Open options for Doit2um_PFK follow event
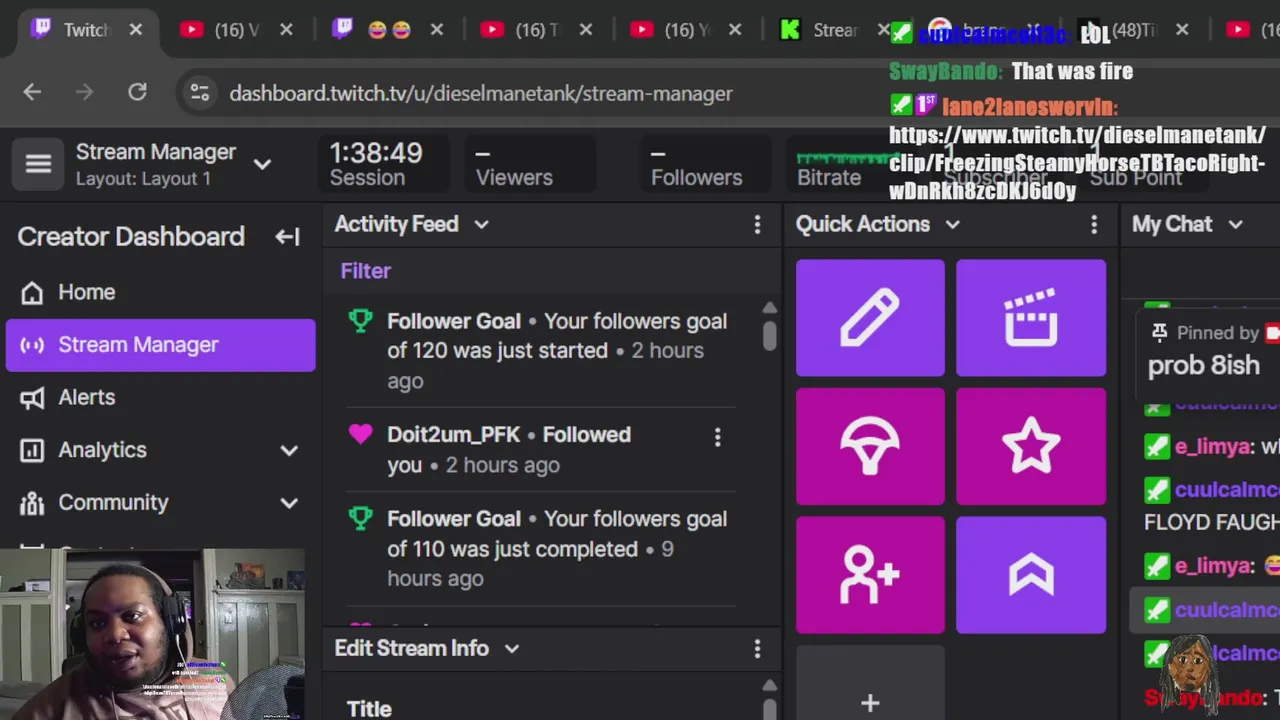This screenshot has width=1280, height=720. (717, 437)
